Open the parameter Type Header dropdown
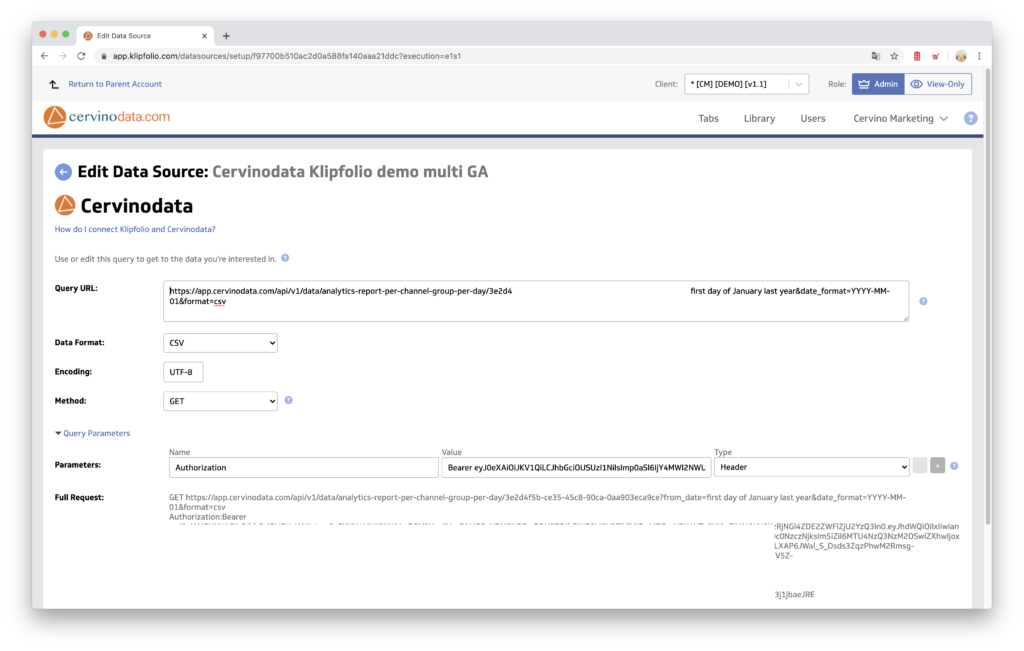The height and width of the screenshot is (651, 1024). [x=812, y=467]
